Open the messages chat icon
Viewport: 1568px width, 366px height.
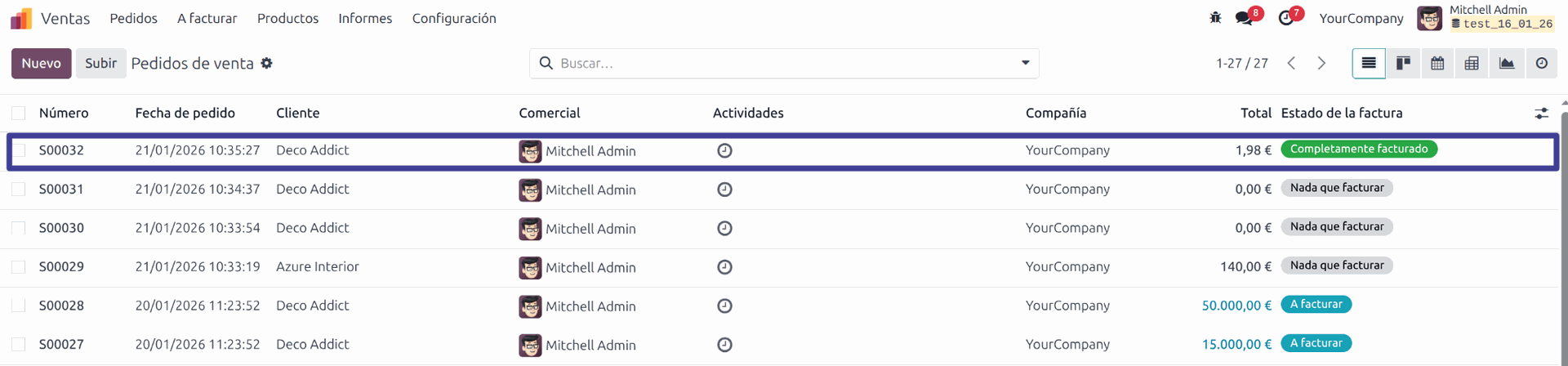1244,18
